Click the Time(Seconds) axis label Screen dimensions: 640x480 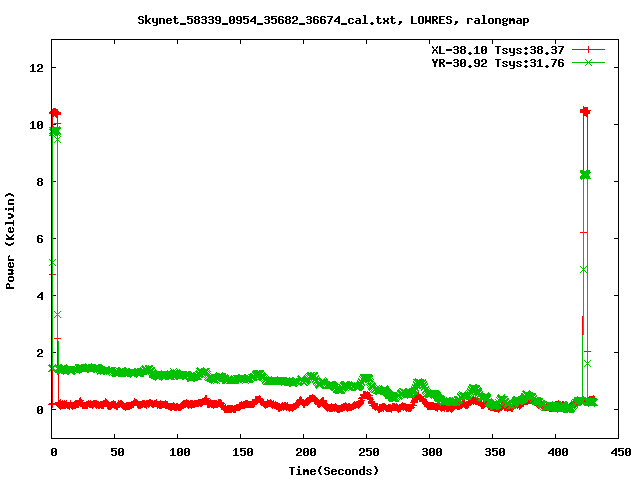point(333,471)
